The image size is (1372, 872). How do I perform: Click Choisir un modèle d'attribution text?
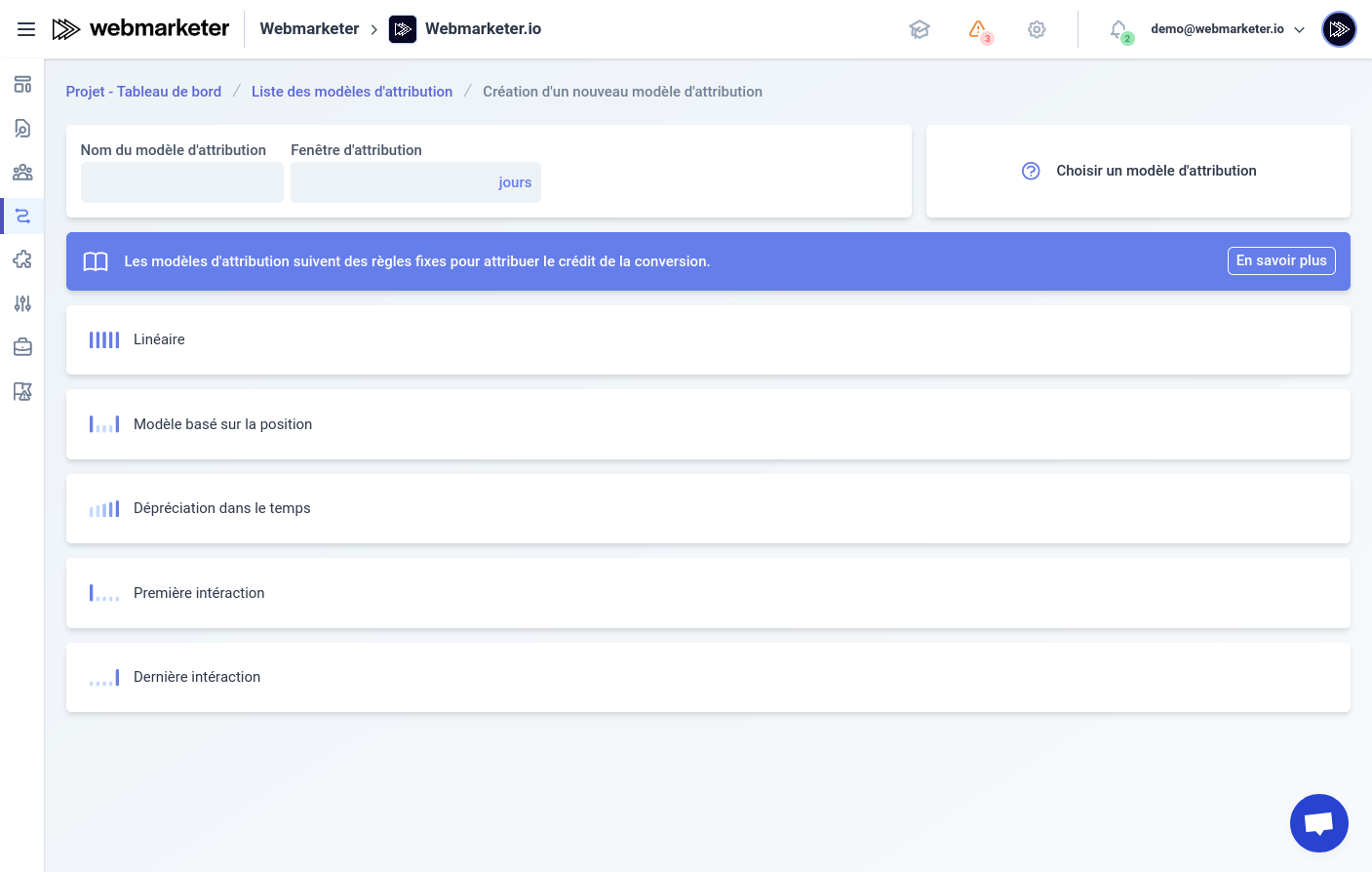tap(1156, 171)
